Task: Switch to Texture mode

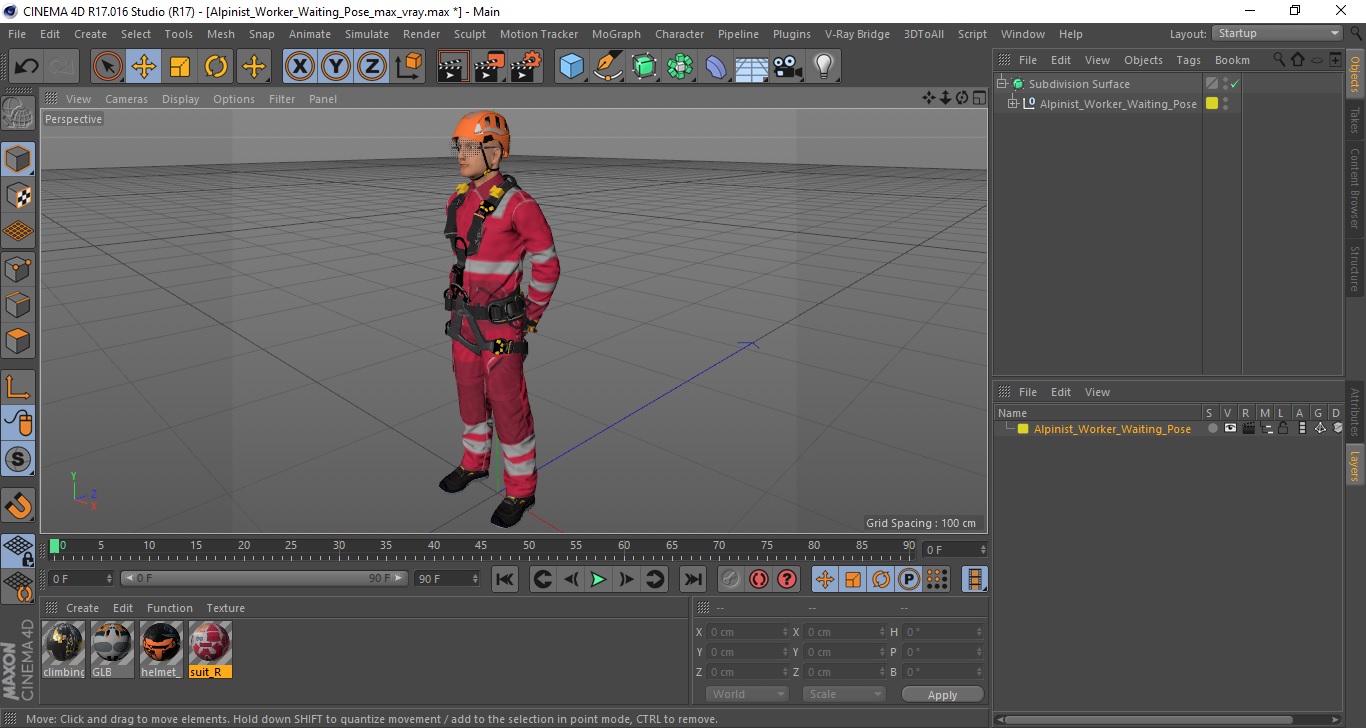Action: [x=18, y=195]
